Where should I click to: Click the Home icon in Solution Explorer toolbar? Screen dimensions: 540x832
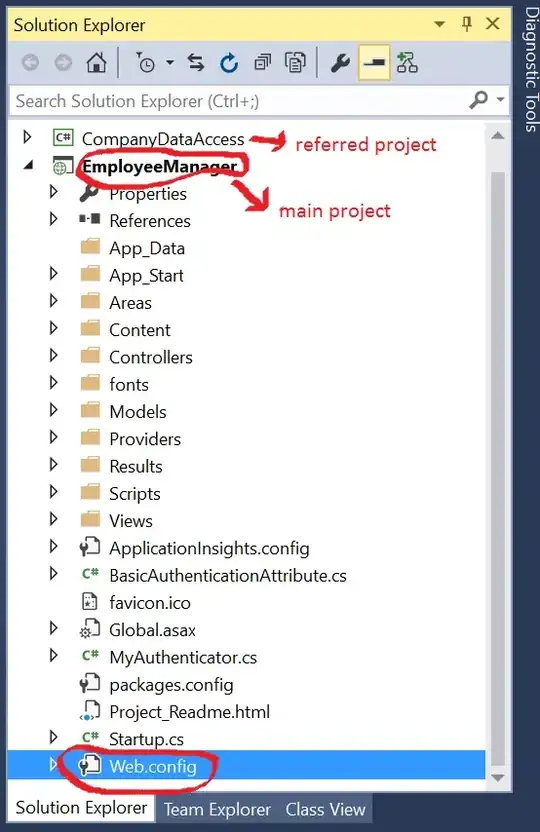(x=96, y=63)
